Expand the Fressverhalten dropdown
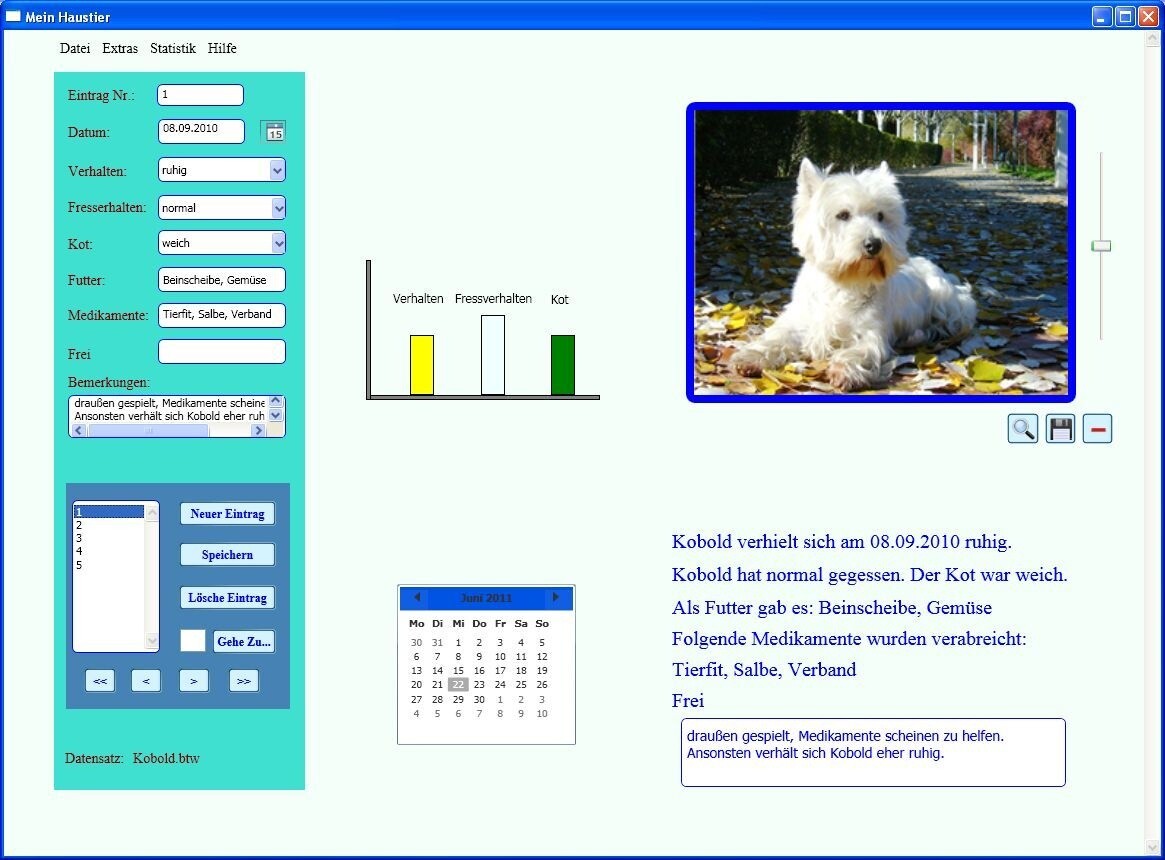Screen dimensions: 1165x860 [x=279, y=208]
